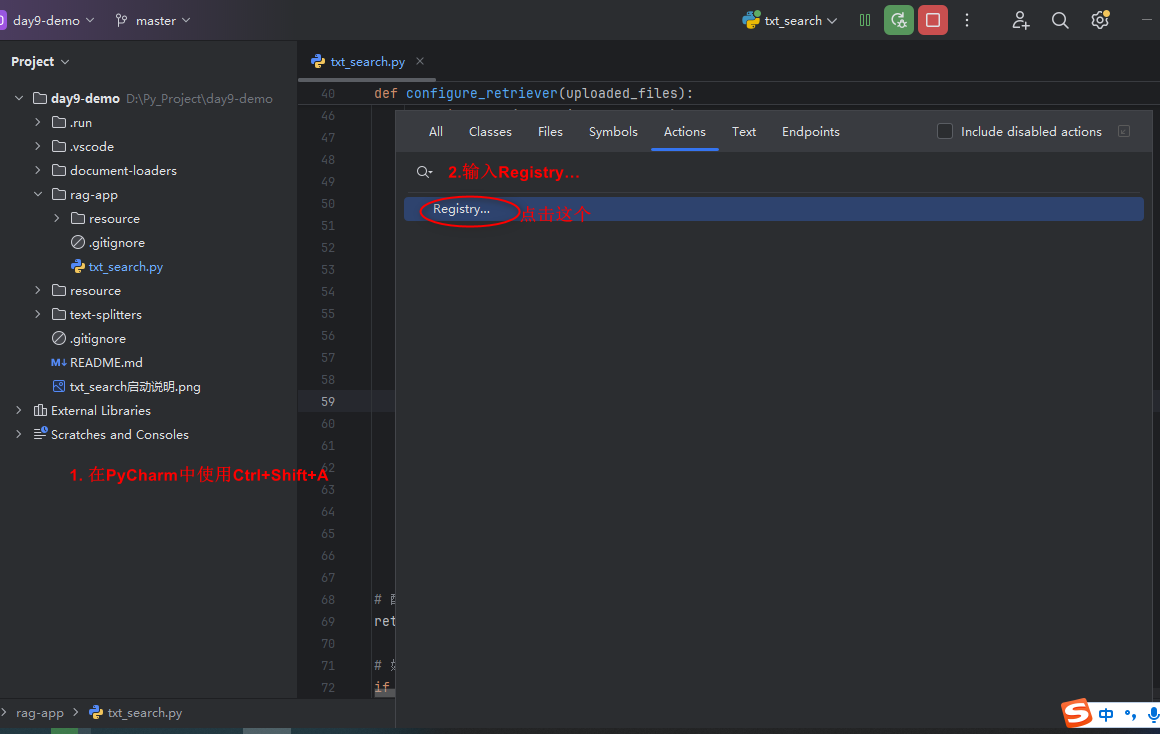Image resolution: width=1160 pixels, height=734 pixels.
Task: Open the day9-demo project dropdown
Action: pyautogui.click(x=52, y=21)
